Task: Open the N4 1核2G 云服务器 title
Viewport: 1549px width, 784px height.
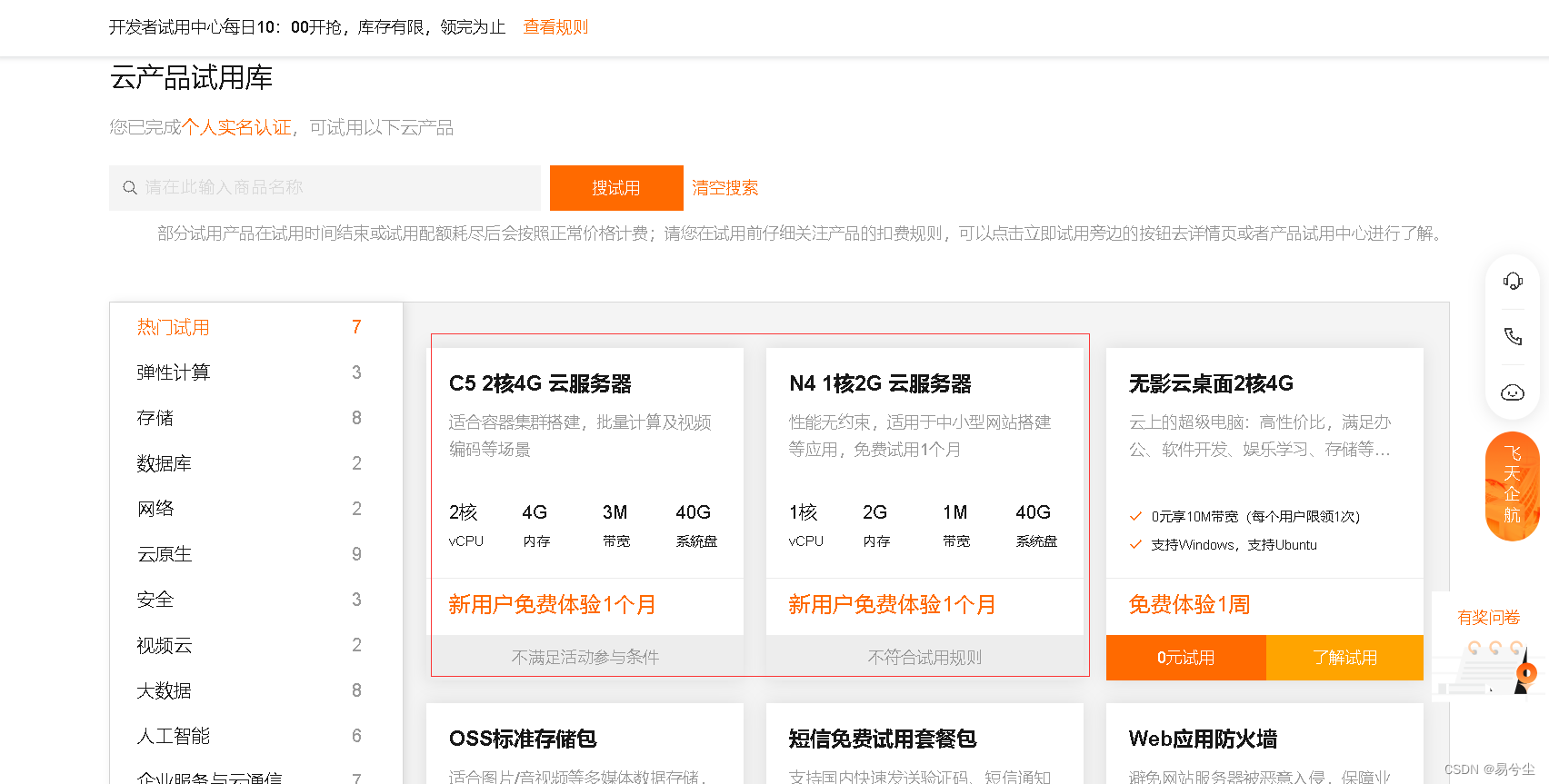Action: click(x=880, y=384)
